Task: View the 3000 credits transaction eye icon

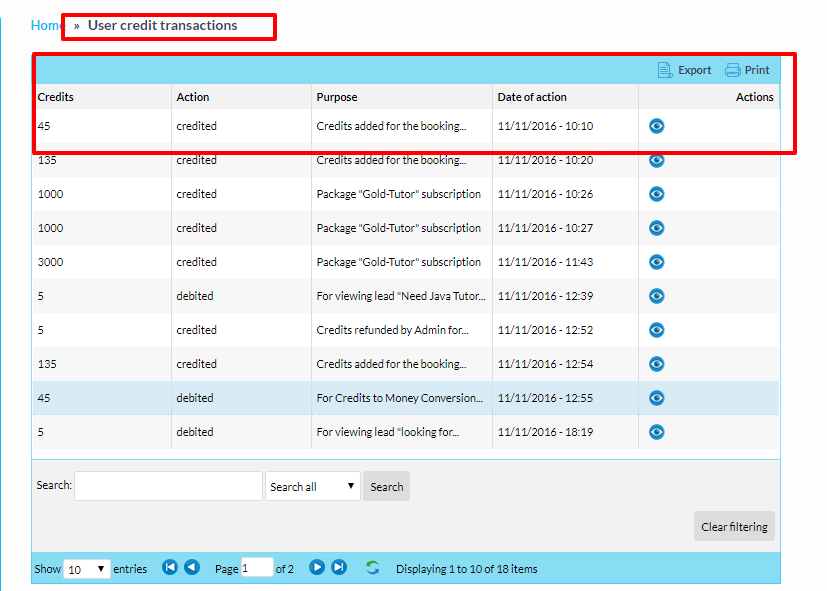Action: (x=656, y=262)
